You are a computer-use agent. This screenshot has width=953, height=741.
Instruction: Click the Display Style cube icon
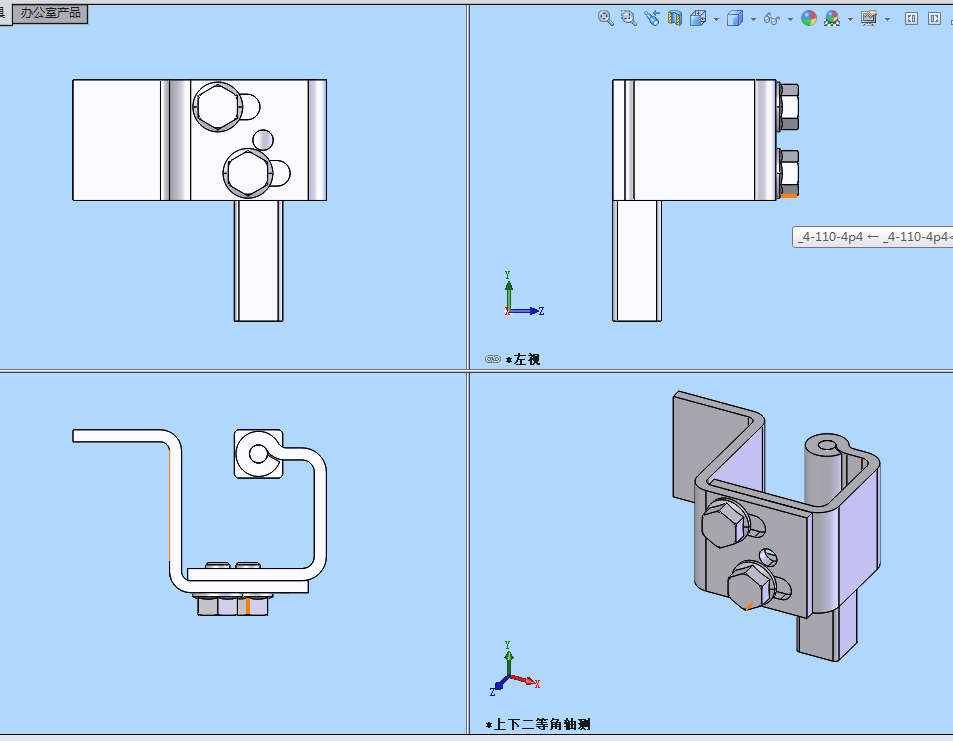tap(737, 18)
